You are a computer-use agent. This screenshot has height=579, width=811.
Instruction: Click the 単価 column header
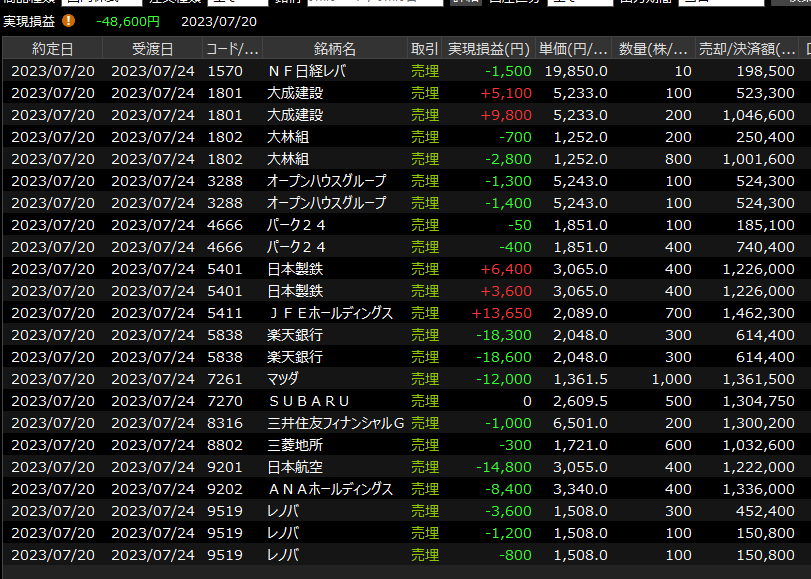[573, 49]
